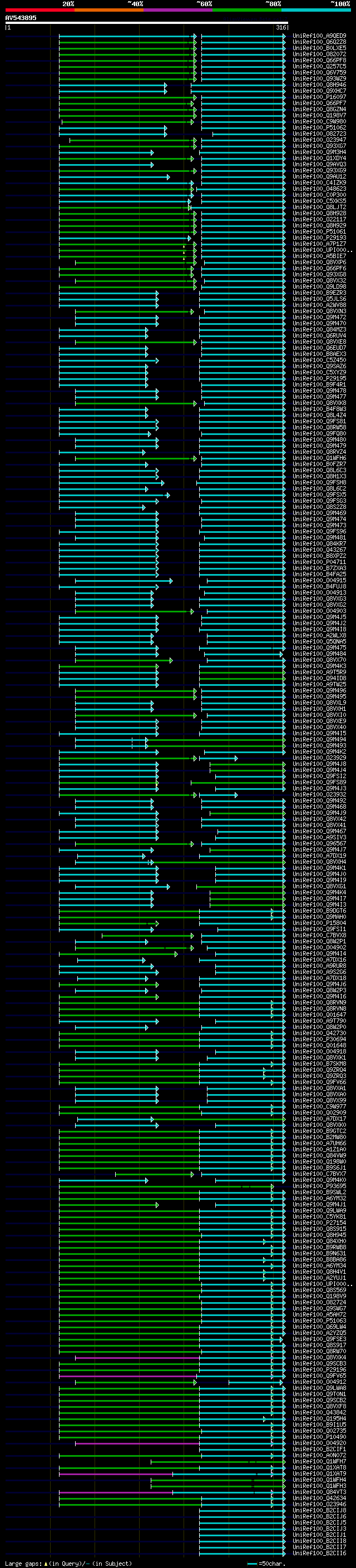
Task: Select hit label UniRef100_Q93XG9
Action: (319, 170)
